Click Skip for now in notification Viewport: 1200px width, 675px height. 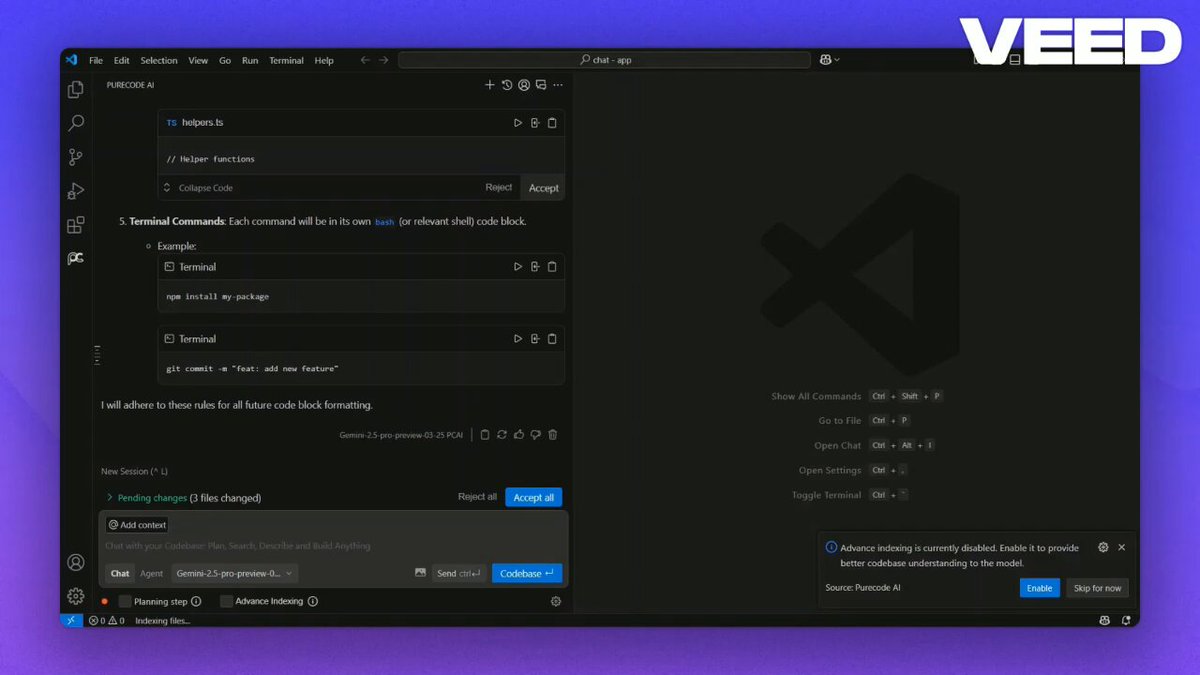click(1098, 588)
